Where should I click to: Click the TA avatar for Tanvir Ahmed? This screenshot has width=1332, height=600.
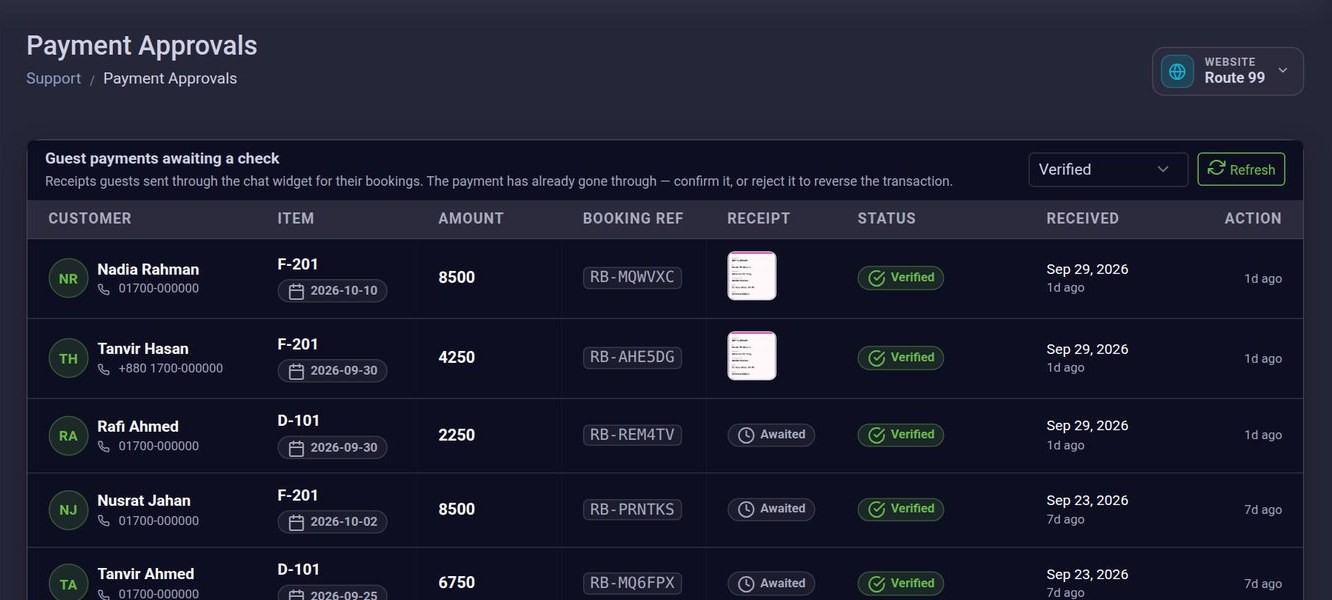(x=68, y=584)
